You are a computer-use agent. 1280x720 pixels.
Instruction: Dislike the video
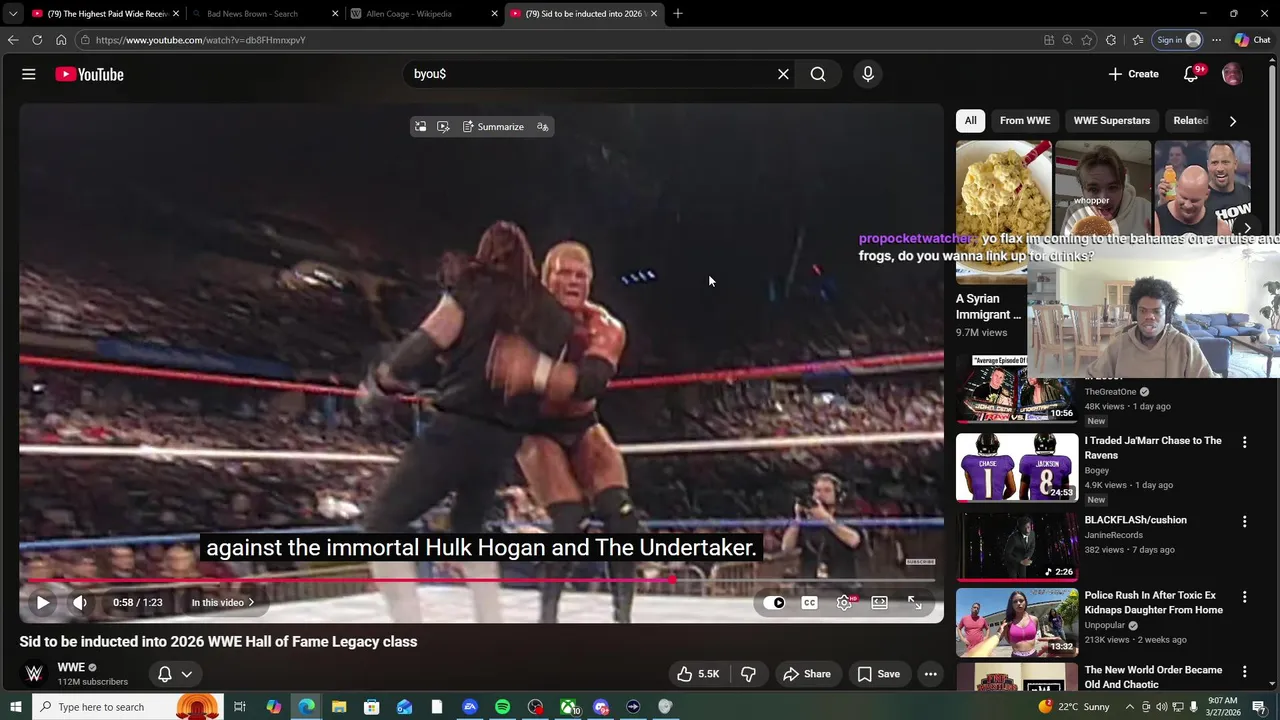748,674
